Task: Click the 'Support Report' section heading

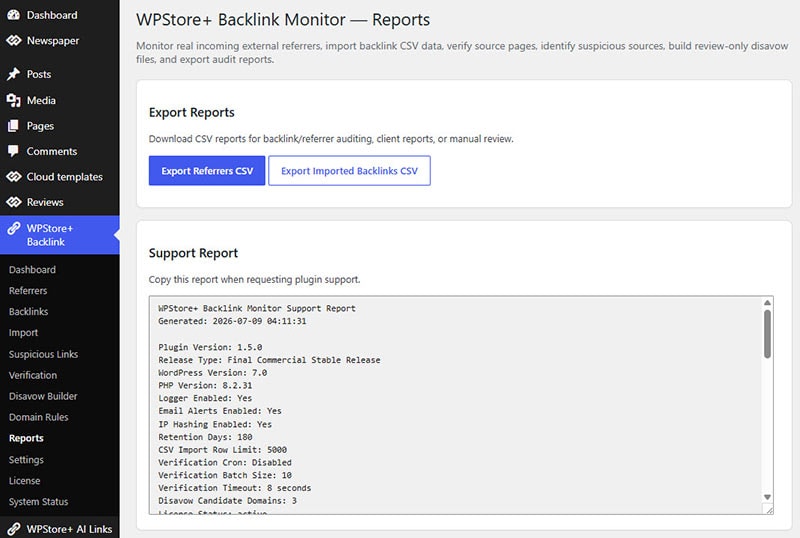Action: click(x=193, y=253)
